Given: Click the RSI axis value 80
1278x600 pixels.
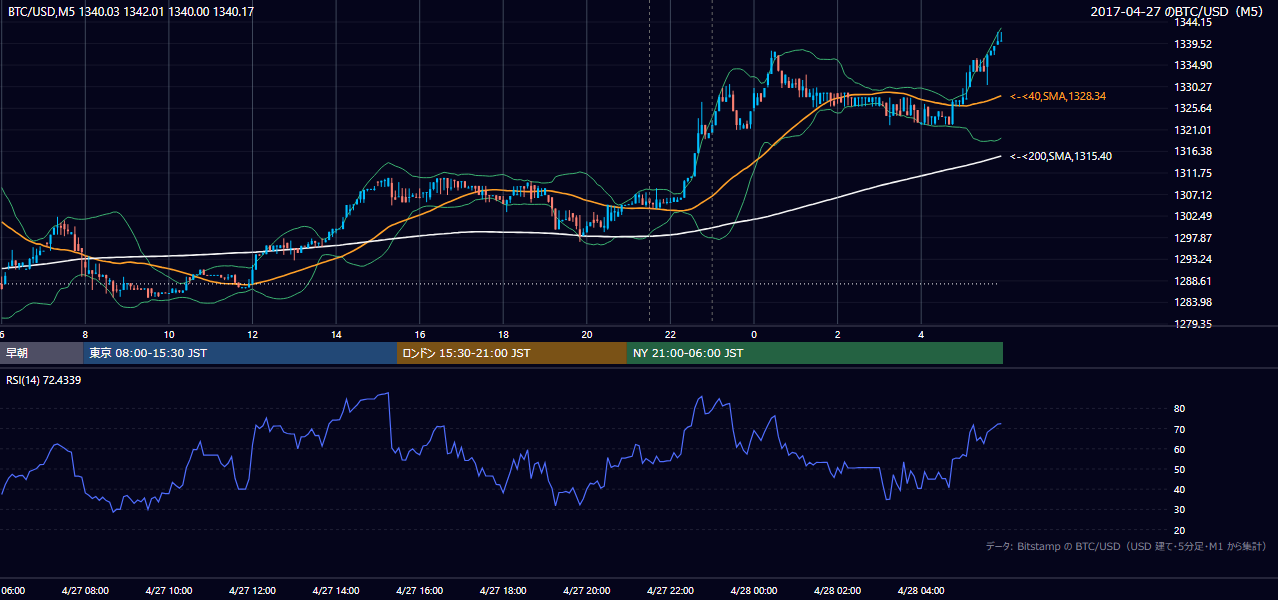Looking at the screenshot, I should pyautogui.click(x=1179, y=409).
